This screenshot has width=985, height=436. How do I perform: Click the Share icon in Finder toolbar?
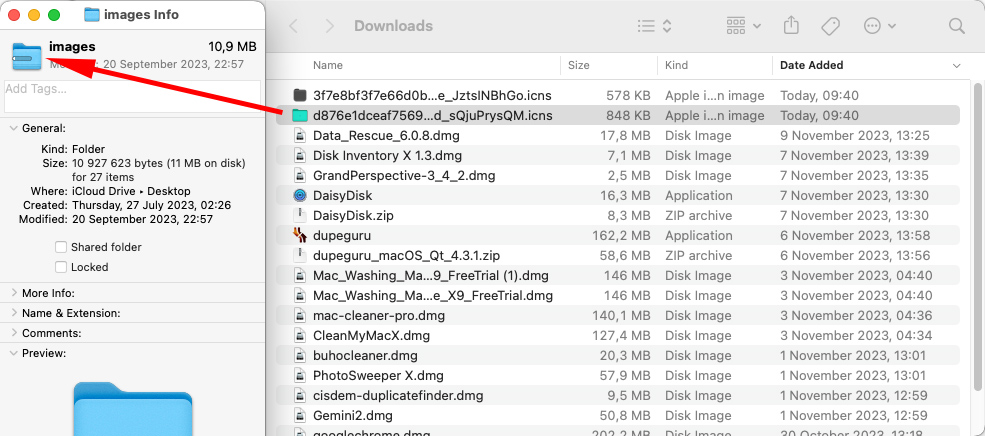coord(792,26)
